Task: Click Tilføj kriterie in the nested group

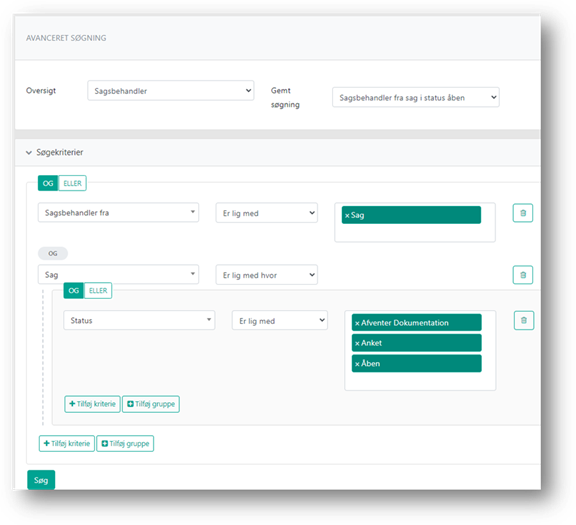Action: click(x=92, y=404)
